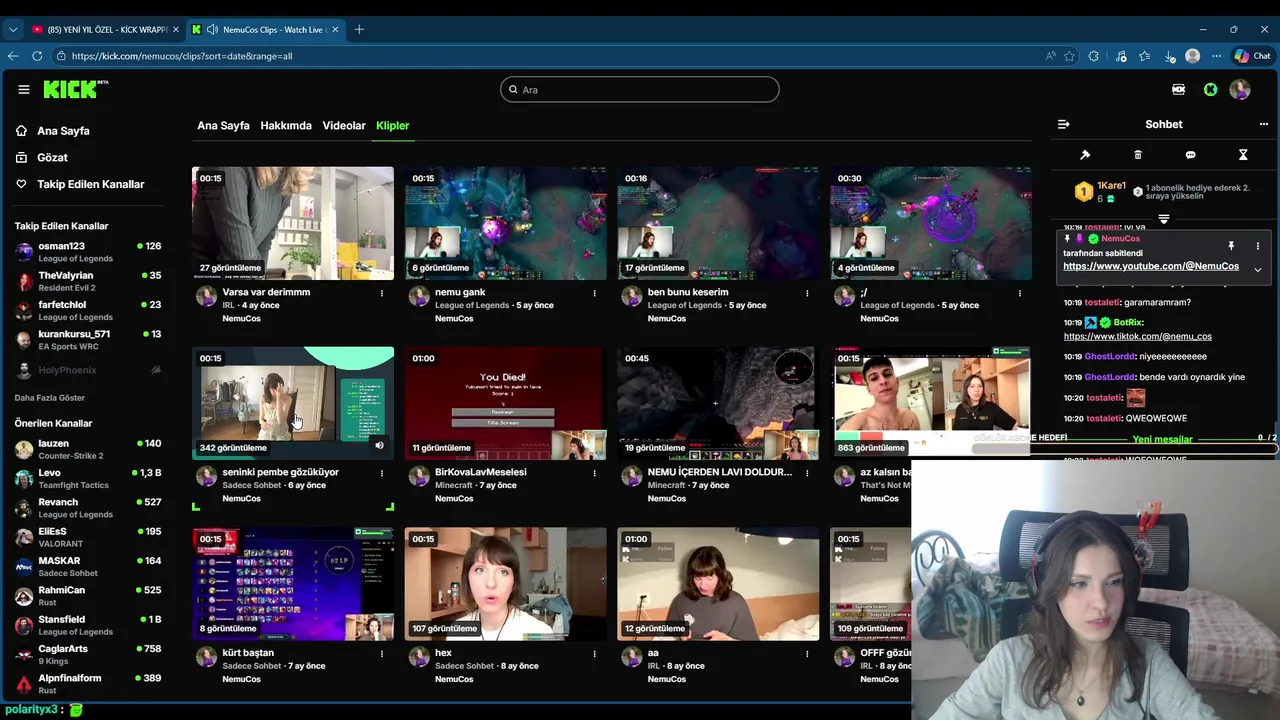Click the Ara search field

coord(640,89)
